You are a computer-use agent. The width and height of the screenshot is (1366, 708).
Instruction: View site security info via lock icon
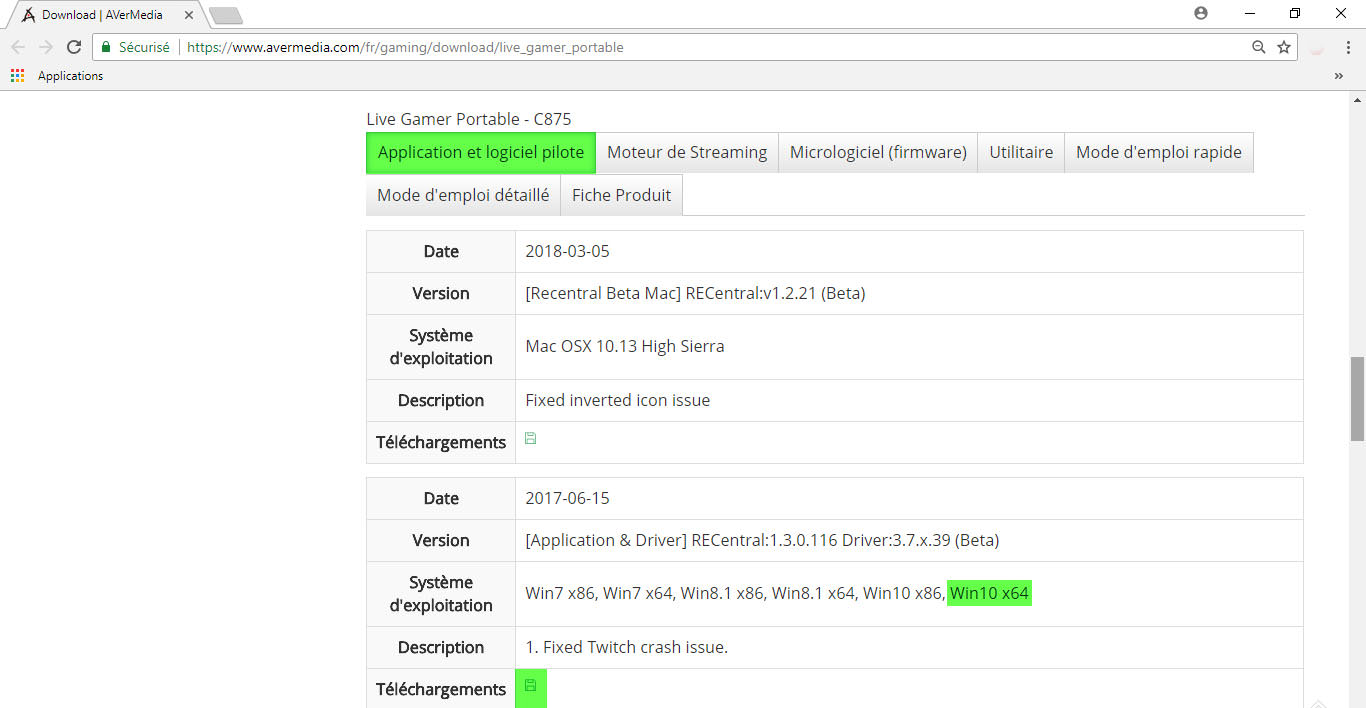tap(106, 47)
